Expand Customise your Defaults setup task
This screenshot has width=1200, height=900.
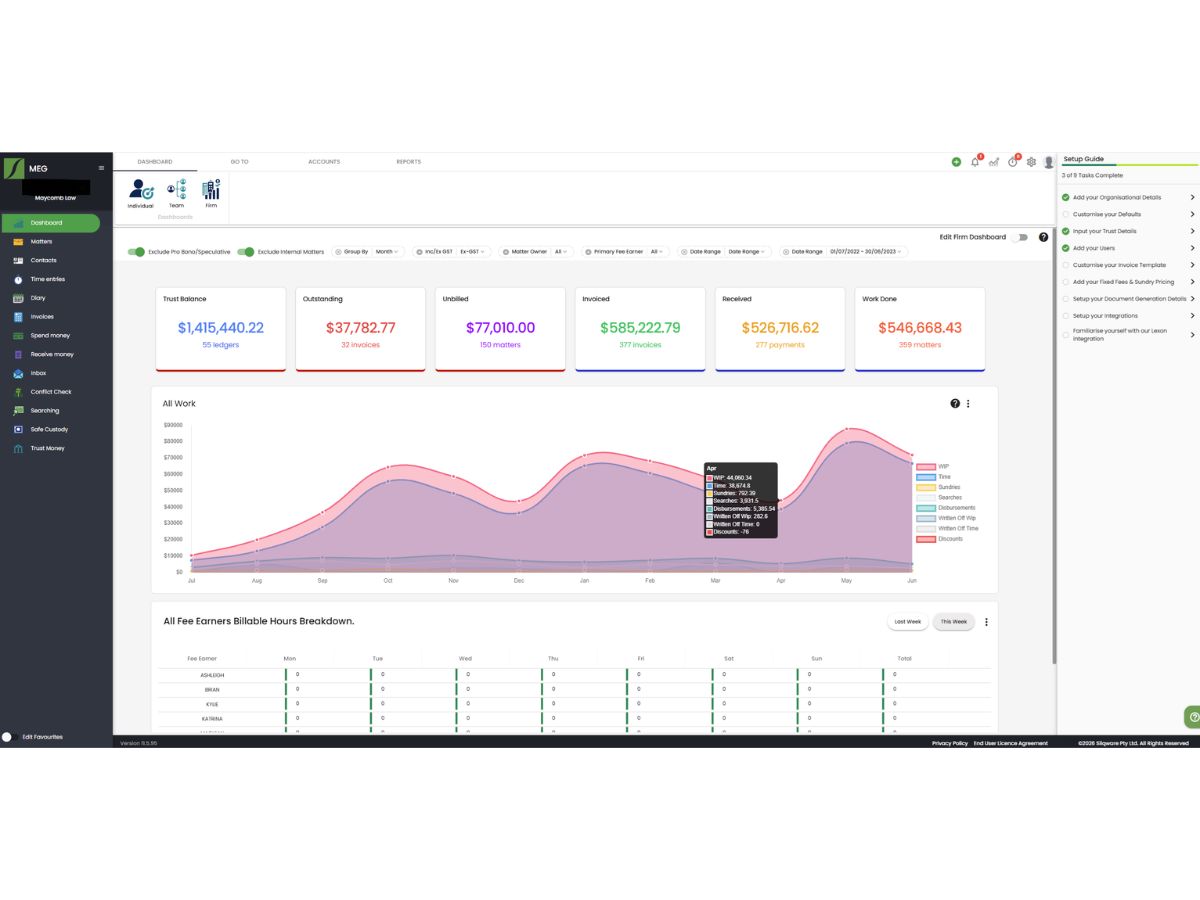coord(1127,214)
